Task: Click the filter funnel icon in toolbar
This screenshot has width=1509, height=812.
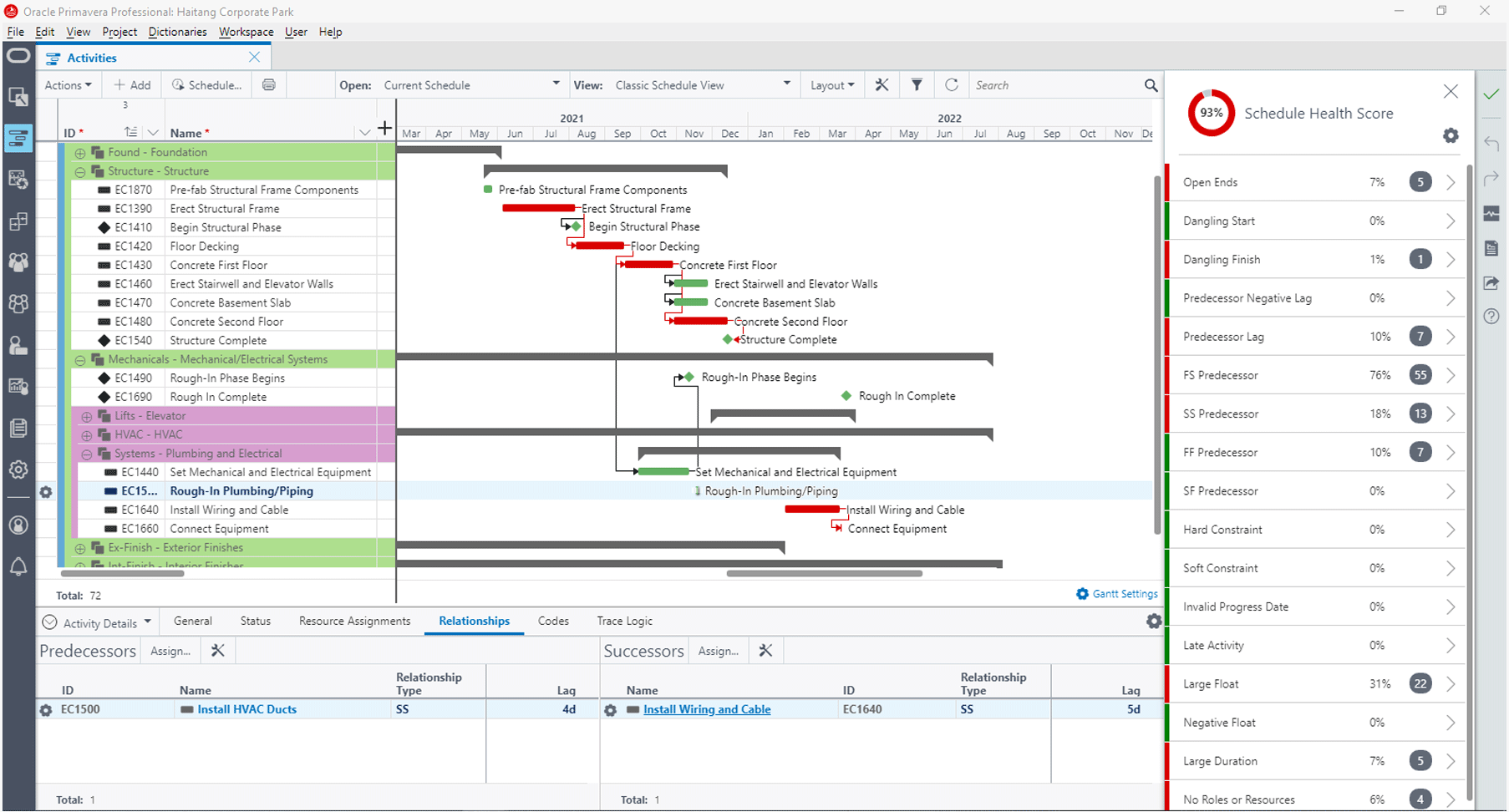Action: tap(917, 84)
